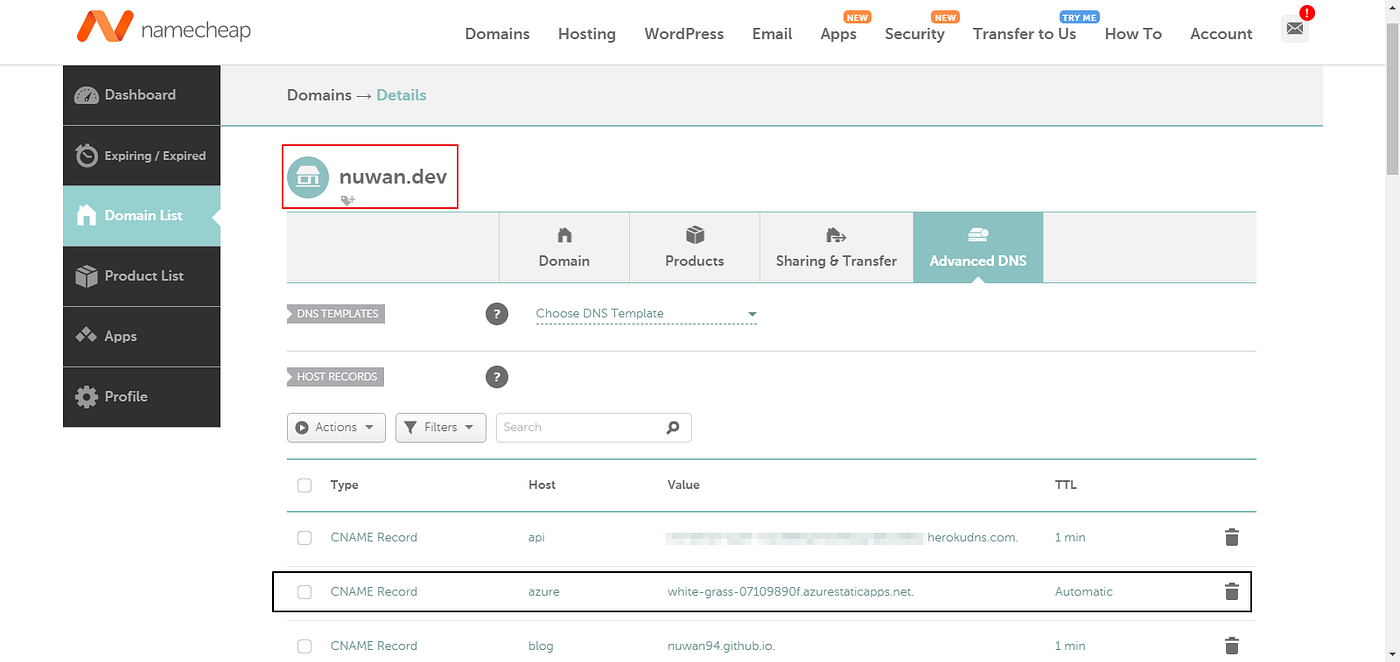Open the blog record type dropdown
The image size is (1400, 662).
[374, 645]
